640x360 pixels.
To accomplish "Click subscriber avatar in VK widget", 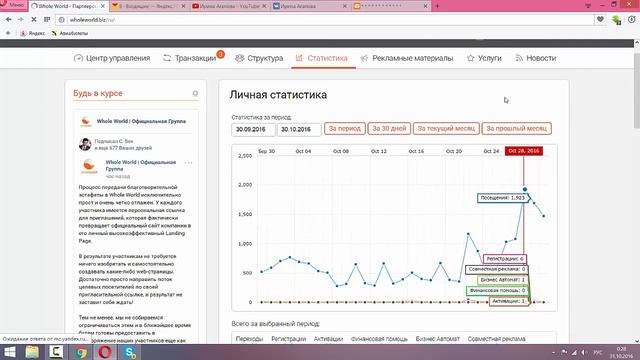I will pyautogui.click(x=85, y=144).
